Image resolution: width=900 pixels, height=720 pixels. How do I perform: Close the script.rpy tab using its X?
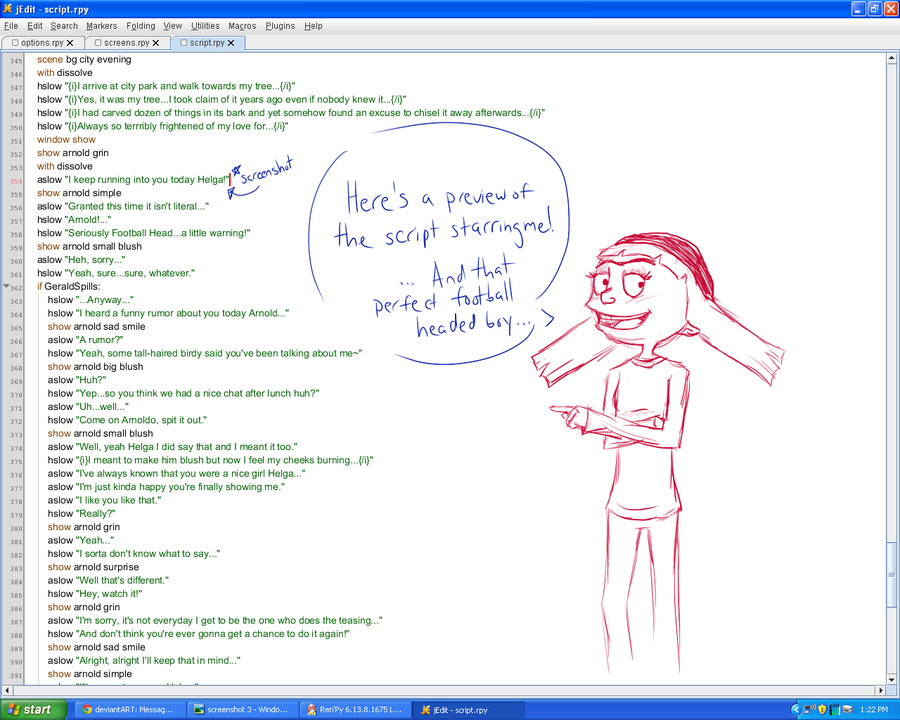pos(231,42)
